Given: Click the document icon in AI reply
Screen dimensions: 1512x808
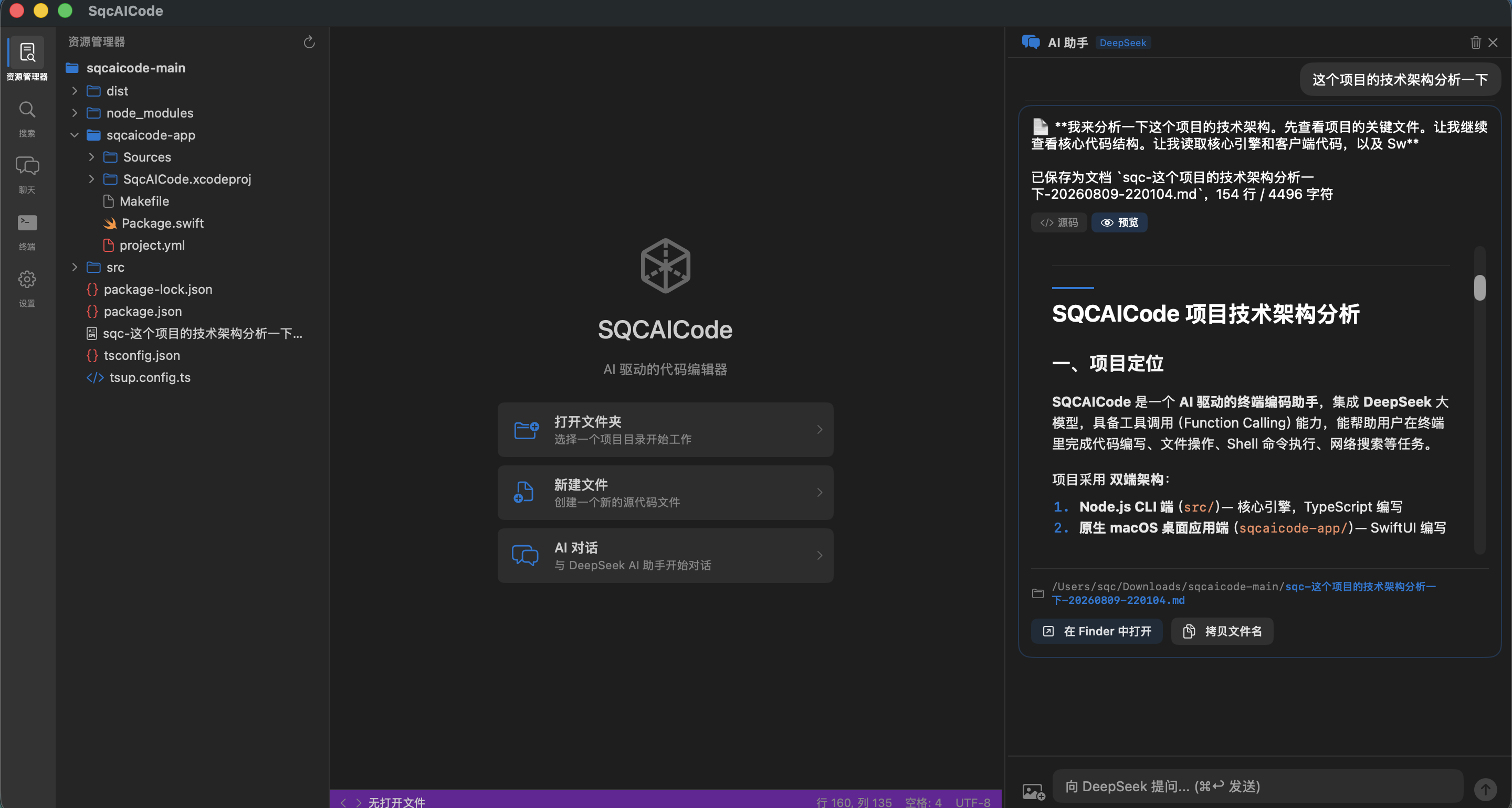Looking at the screenshot, I should tap(1040, 126).
